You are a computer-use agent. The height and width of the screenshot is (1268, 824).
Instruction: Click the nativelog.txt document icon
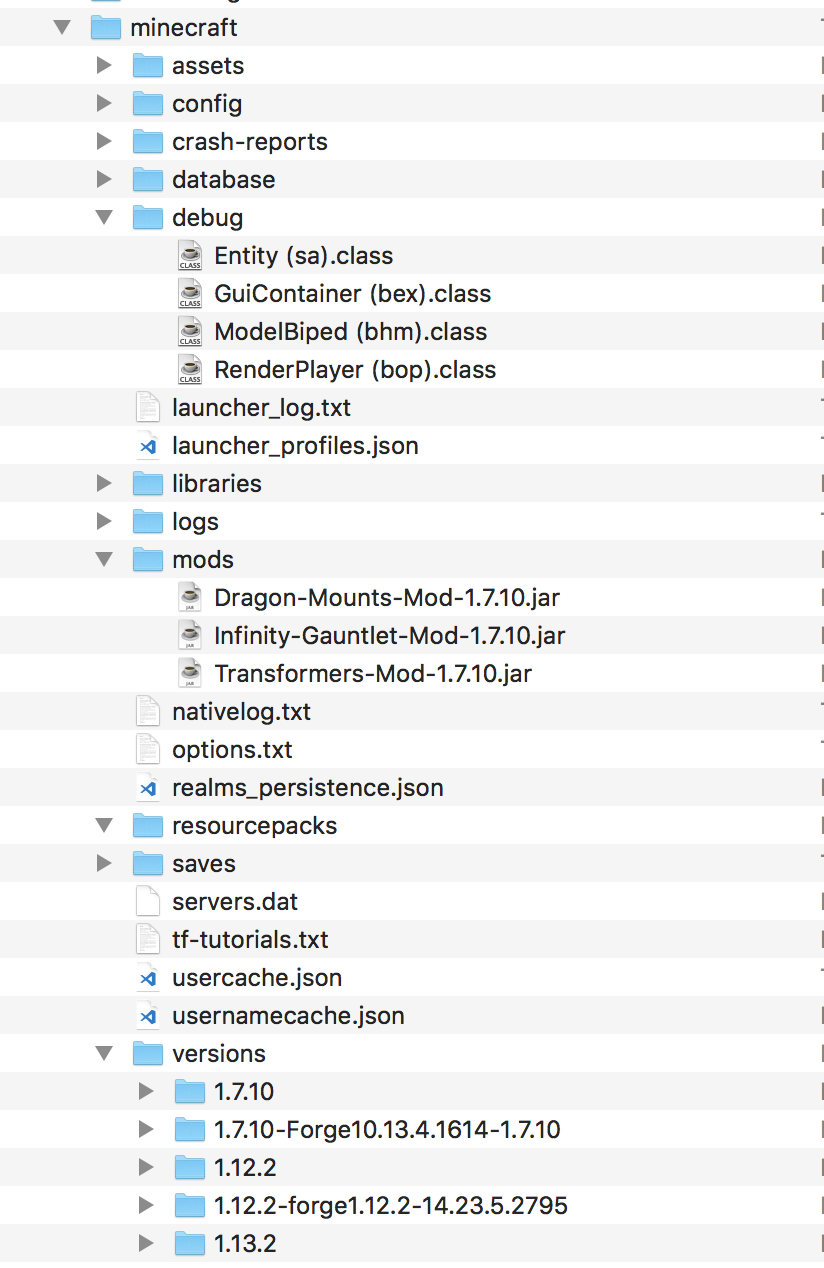(x=147, y=711)
